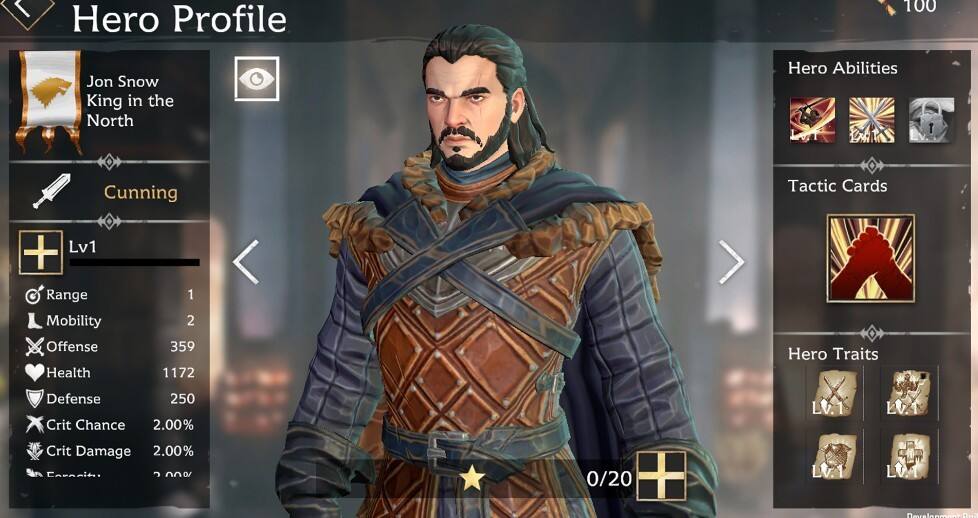Go back using the top-left arrow
This screenshot has width=978, height=518.
click(x=24, y=9)
